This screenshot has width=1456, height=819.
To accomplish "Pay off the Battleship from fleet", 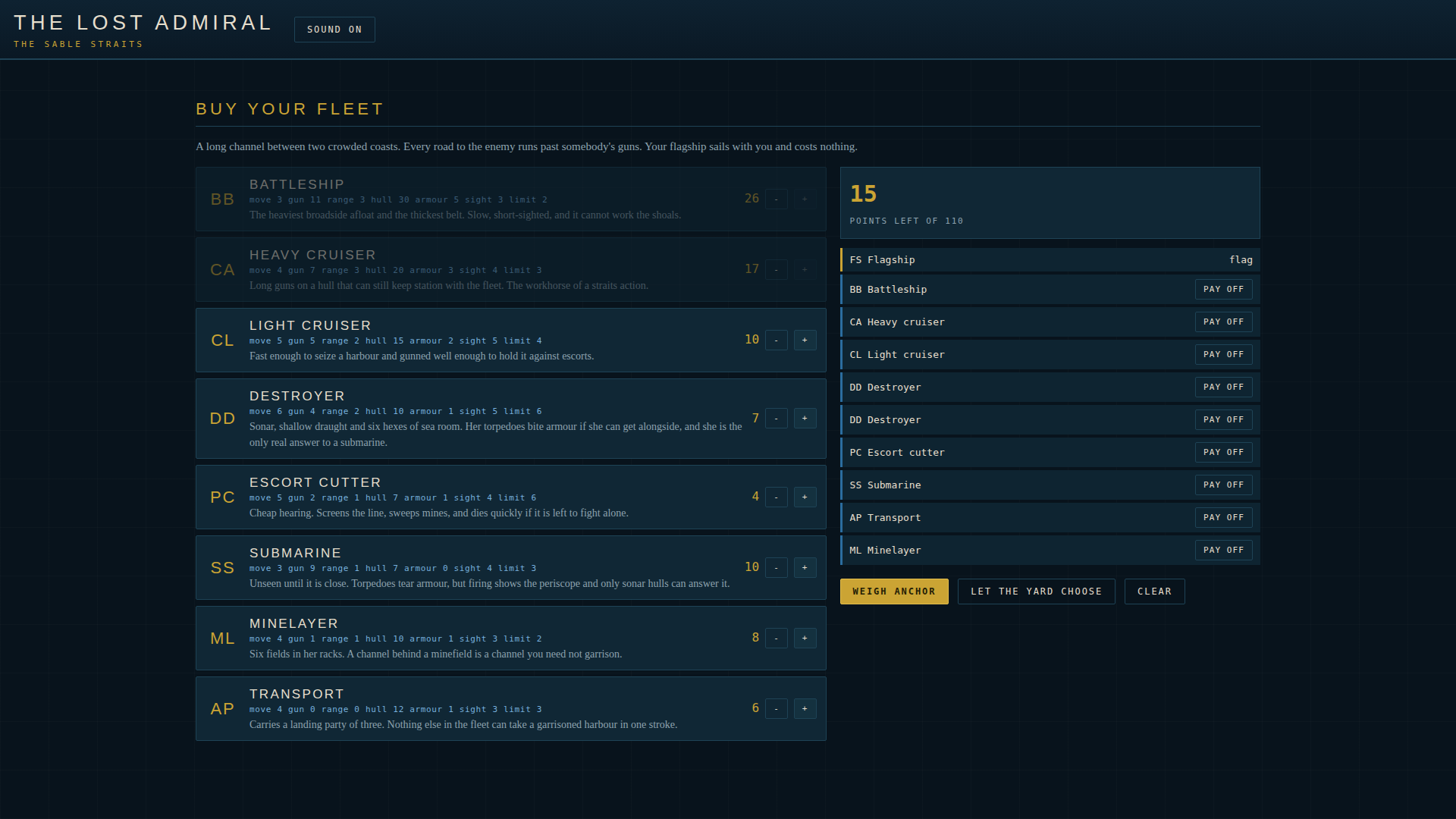I will pos(1223,289).
